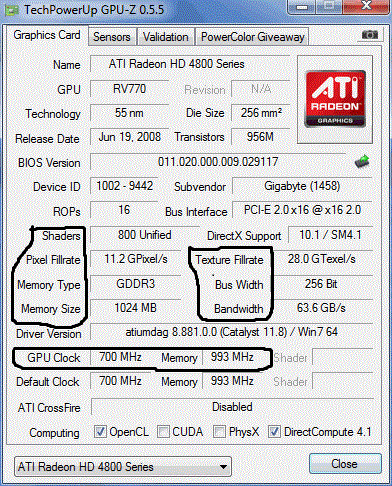Open the Validation tab
The width and height of the screenshot is (392, 486).
[166, 37]
